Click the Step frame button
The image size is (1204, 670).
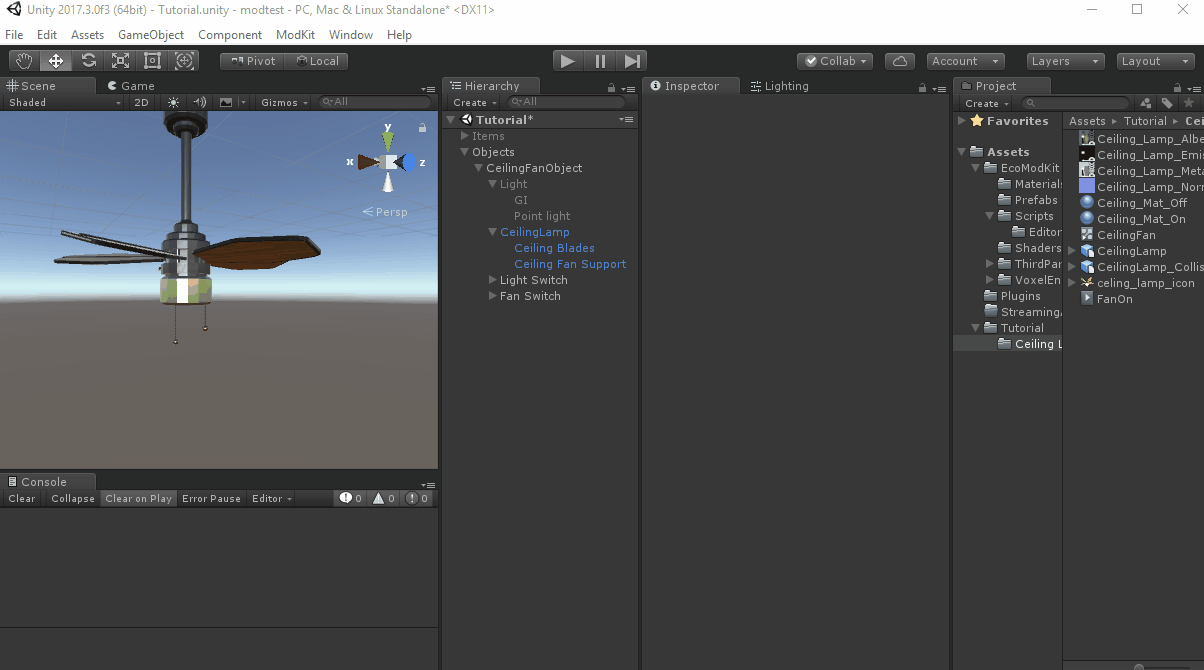[632, 61]
